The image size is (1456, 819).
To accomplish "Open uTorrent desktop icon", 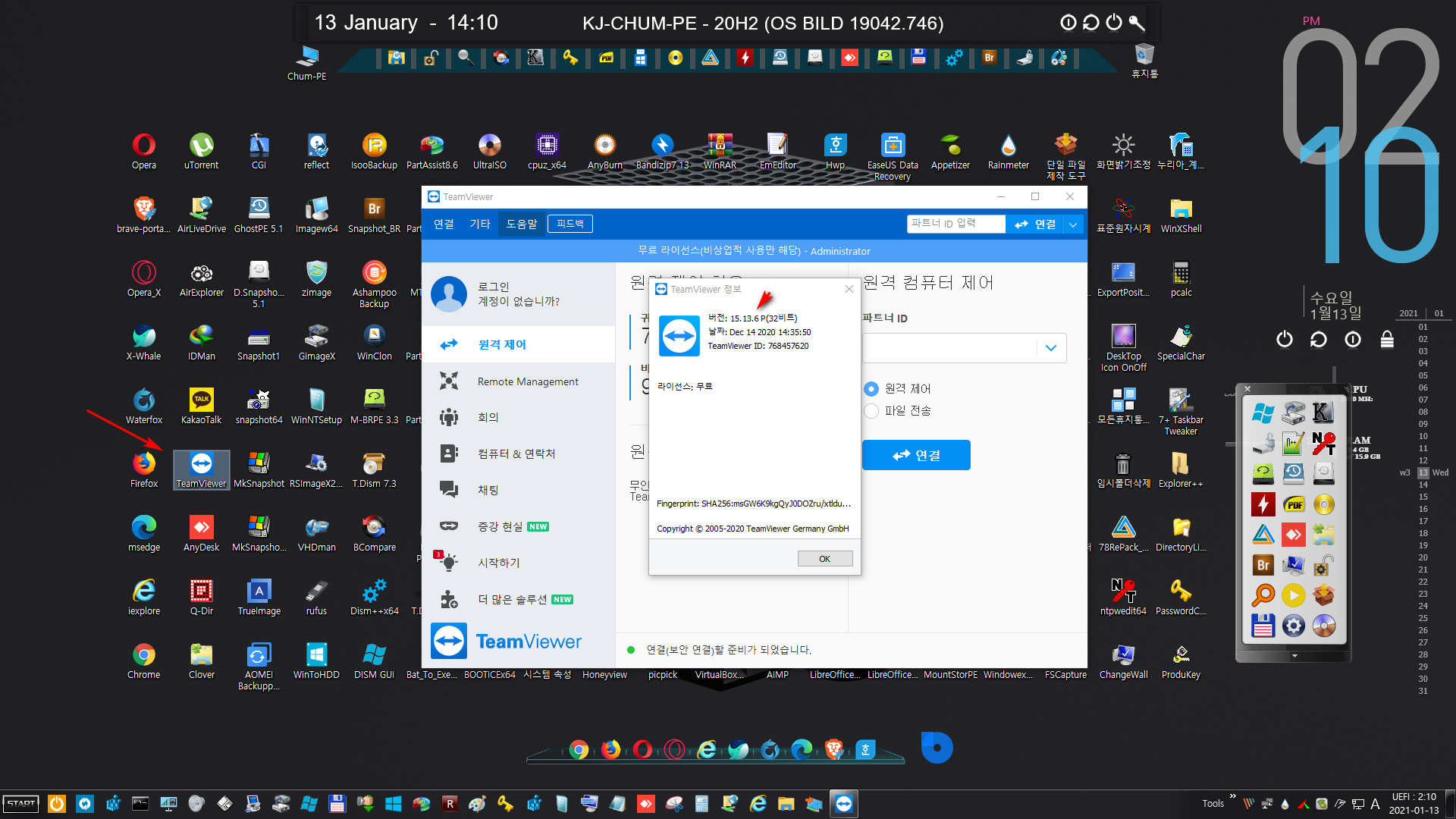I will pyautogui.click(x=202, y=150).
